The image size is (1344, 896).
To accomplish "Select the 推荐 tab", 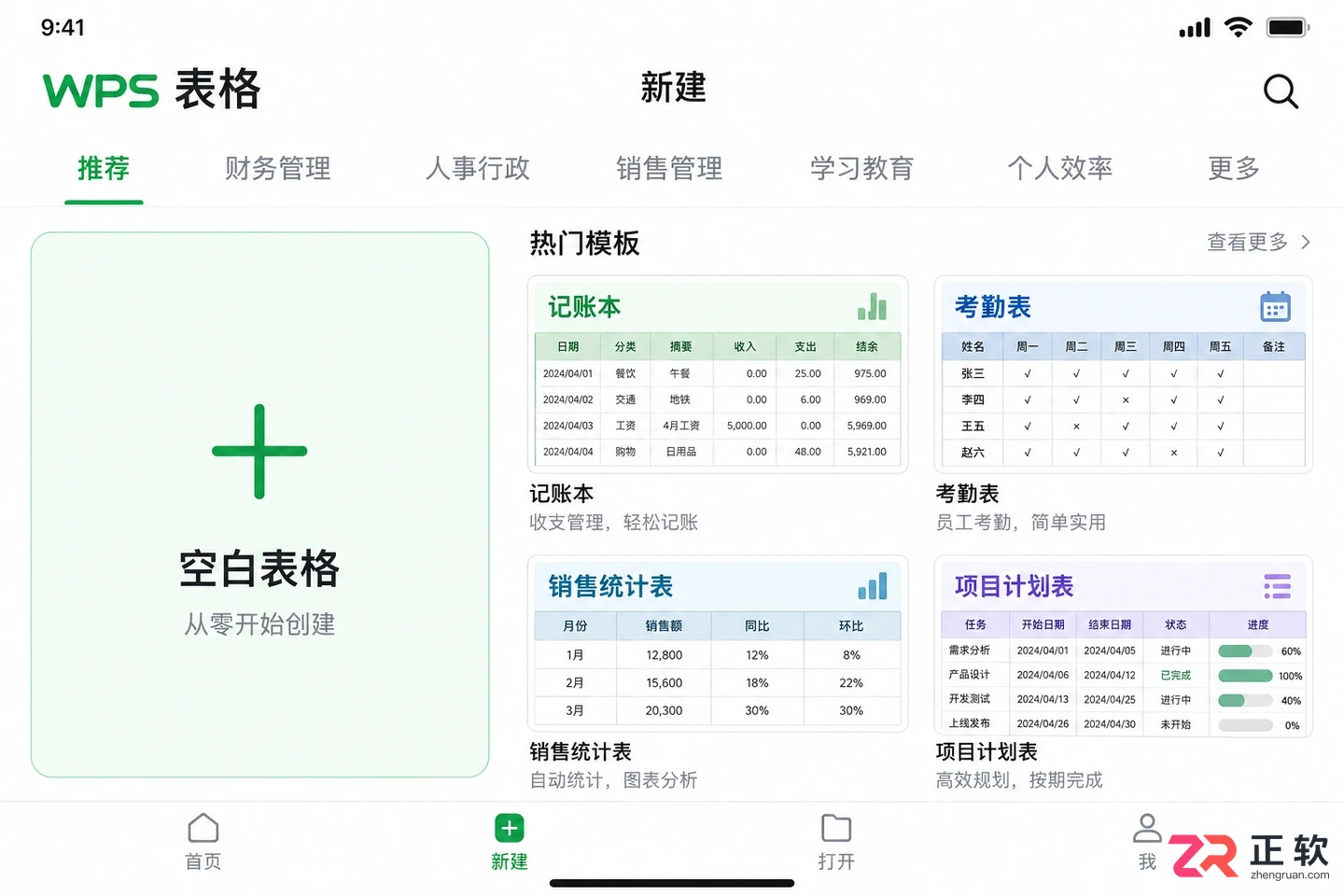I will pyautogui.click(x=104, y=169).
